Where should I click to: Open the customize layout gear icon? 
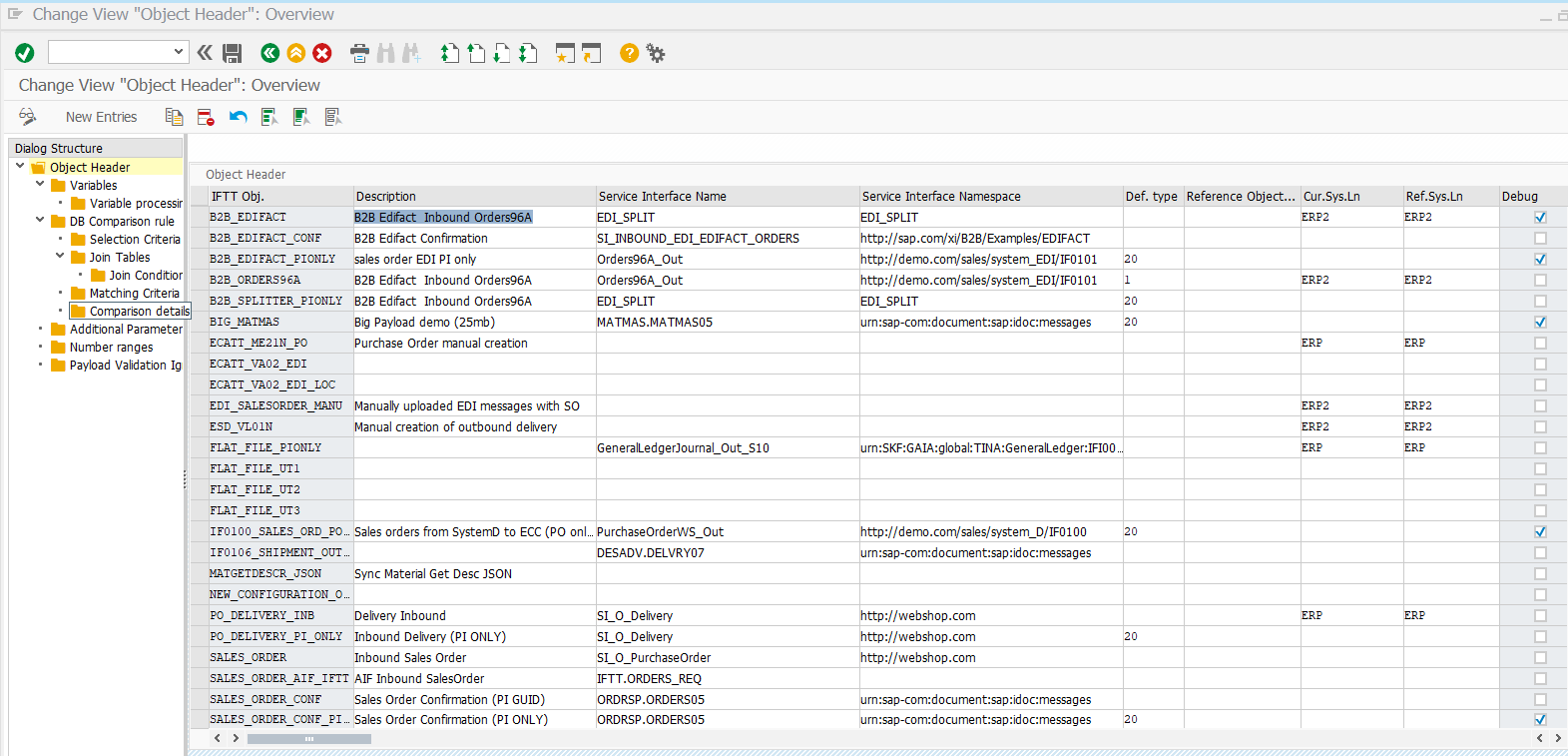pos(656,53)
